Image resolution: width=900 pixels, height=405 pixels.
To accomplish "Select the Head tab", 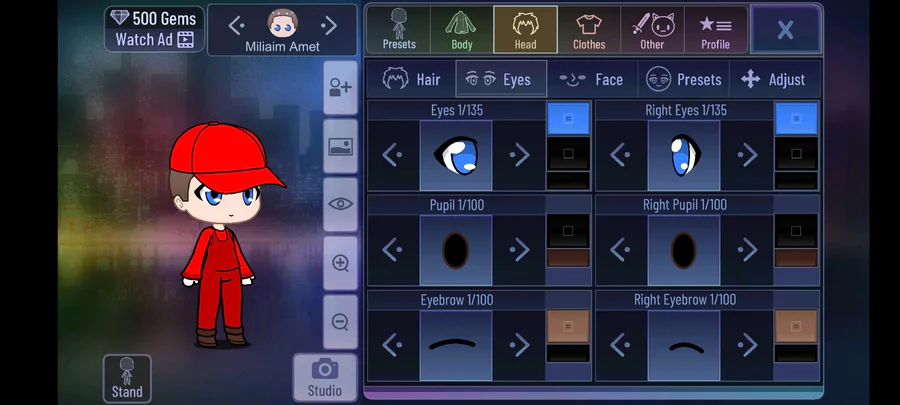I will [x=525, y=30].
